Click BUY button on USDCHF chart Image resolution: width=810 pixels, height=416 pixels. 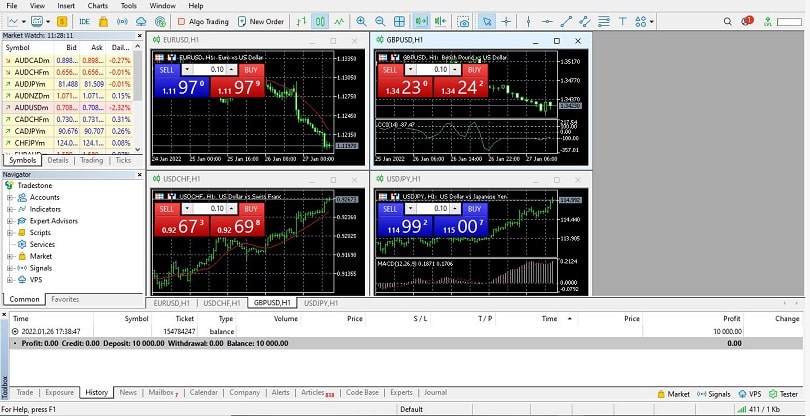(251, 209)
